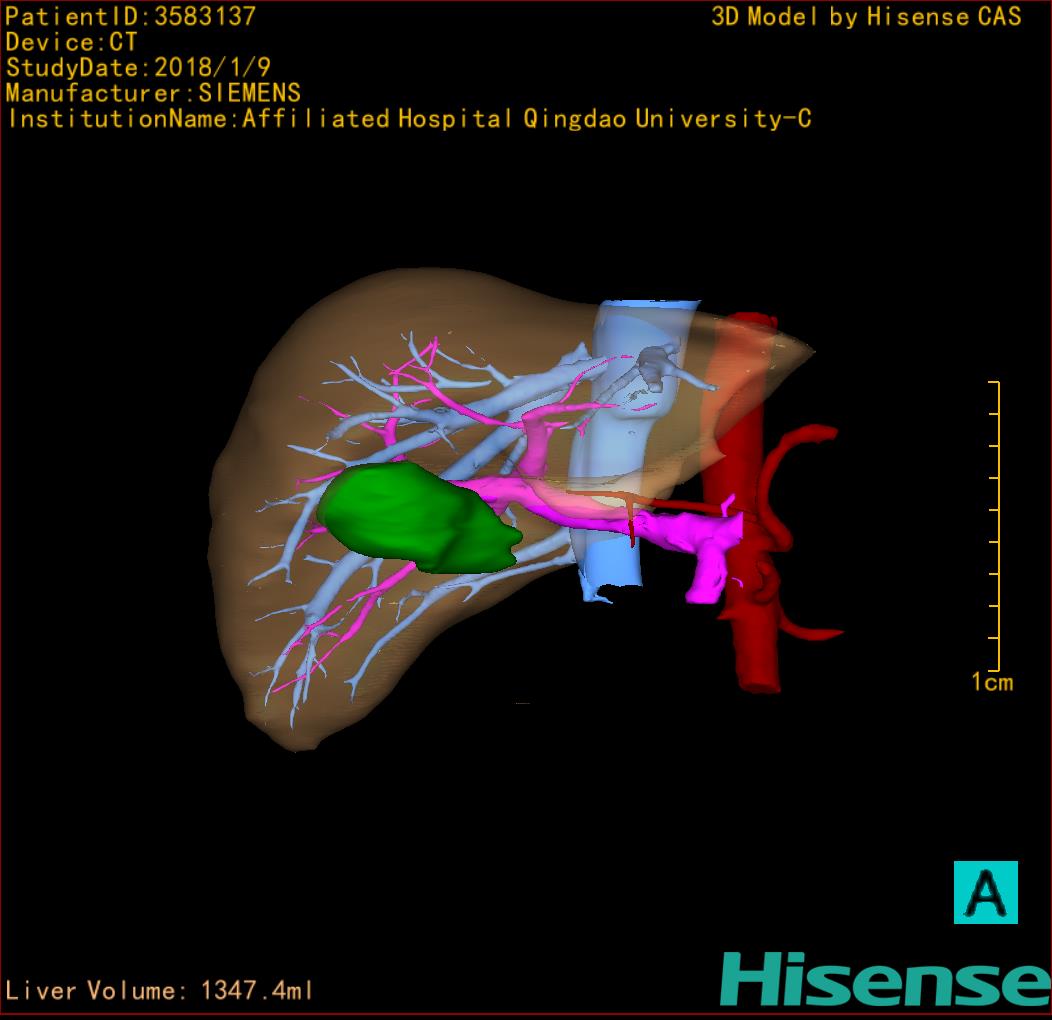Click the yellow scale ruler
The image size is (1052, 1020).
(x=995, y=525)
